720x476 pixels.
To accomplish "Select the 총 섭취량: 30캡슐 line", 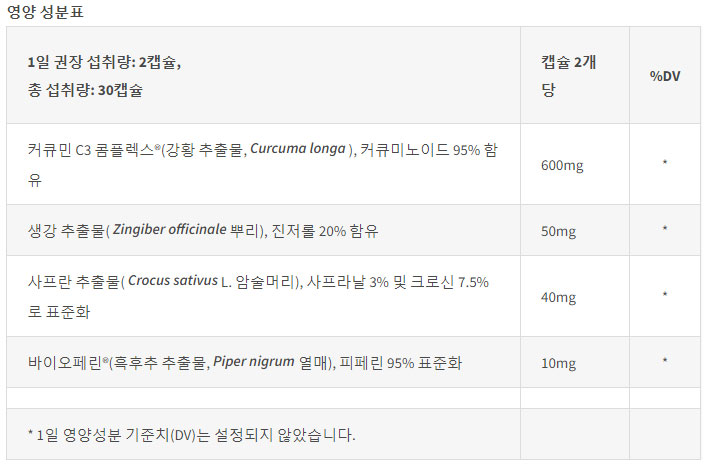I will click(85, 91).
